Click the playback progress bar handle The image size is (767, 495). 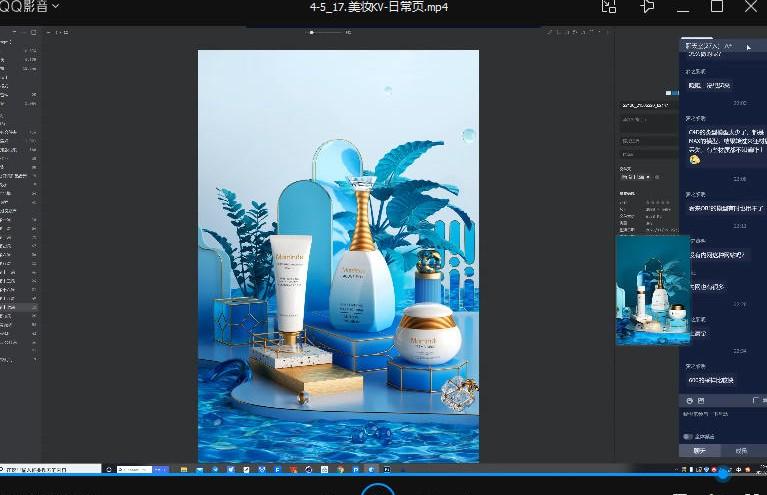click(722, 474)
